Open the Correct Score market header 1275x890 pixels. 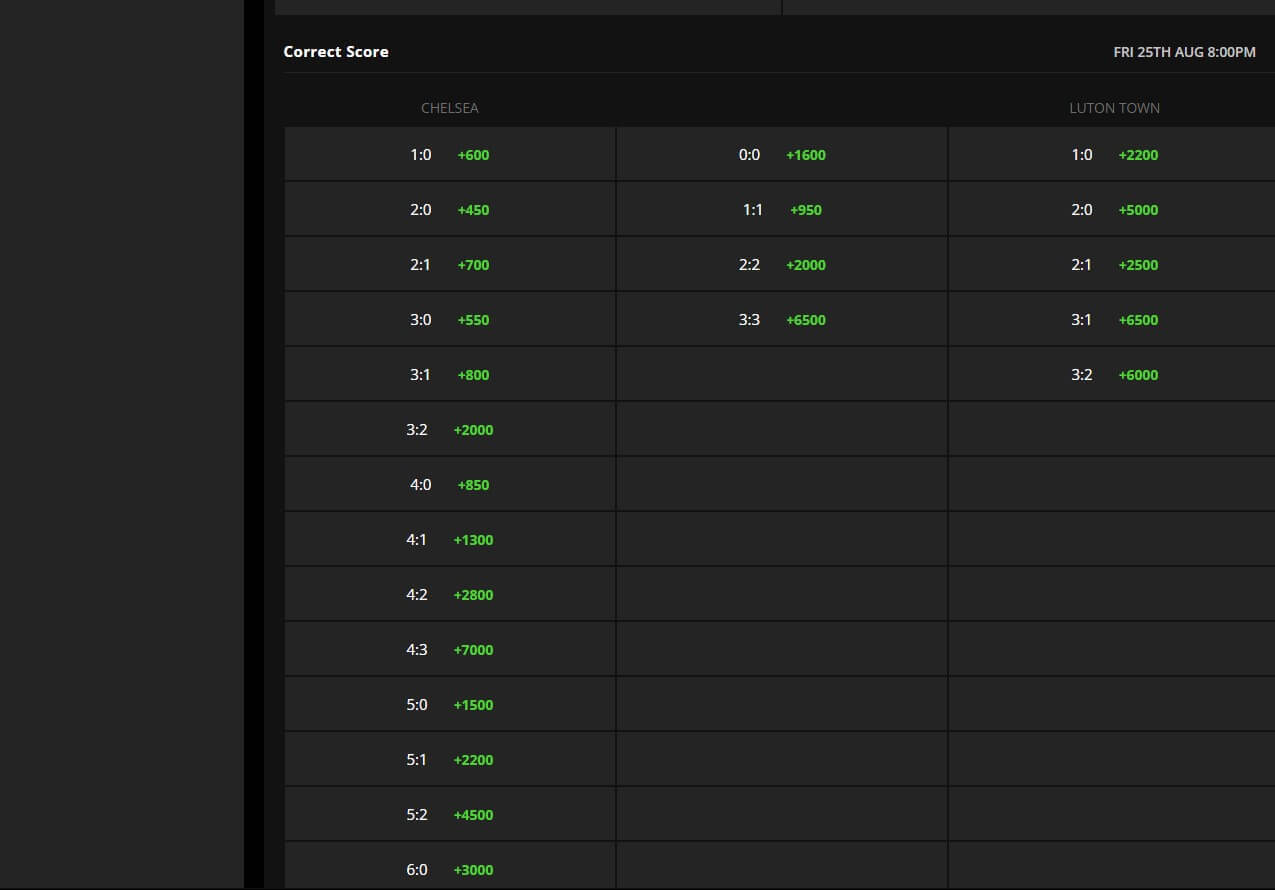coord(336,51)
